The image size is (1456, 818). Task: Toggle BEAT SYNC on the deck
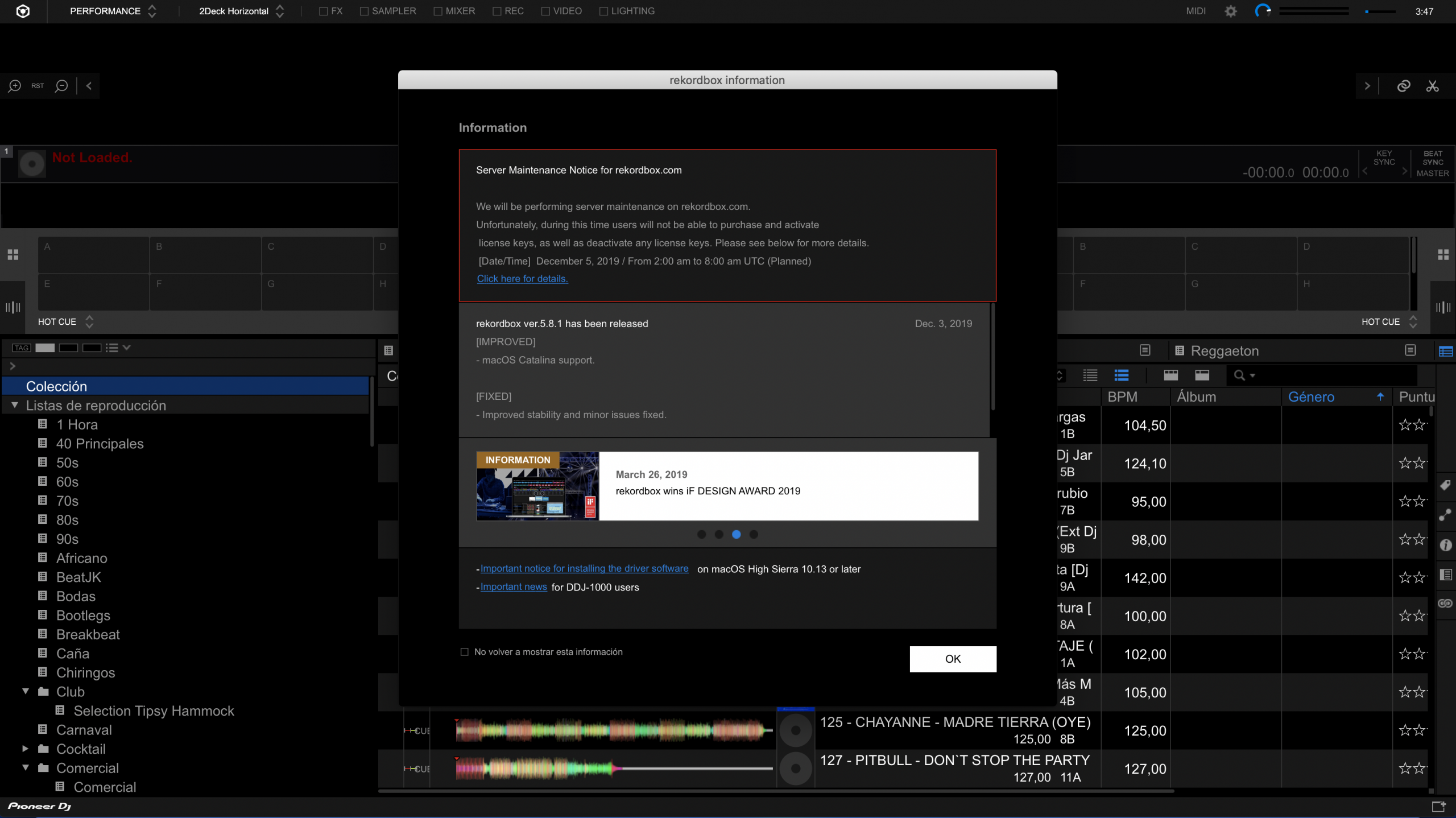pyautogui.click(x=1433, y=158)
